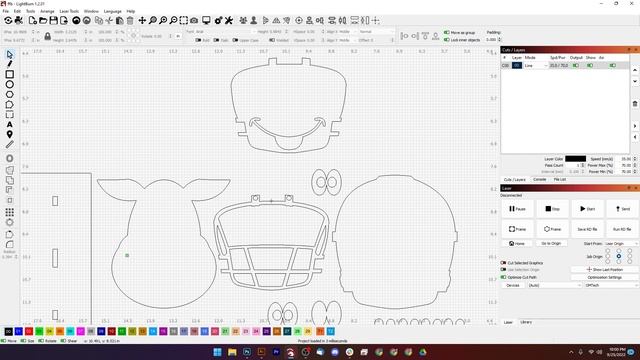Choose the Rectangle drawing tool

(x=10, y=74)
